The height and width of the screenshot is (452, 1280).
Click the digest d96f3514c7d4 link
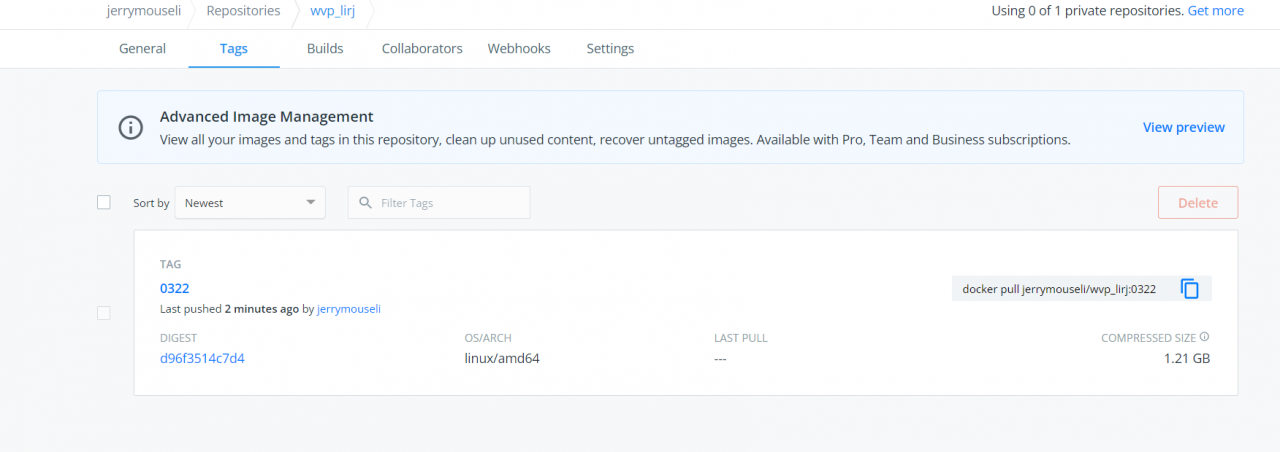(x=202, y=358)
